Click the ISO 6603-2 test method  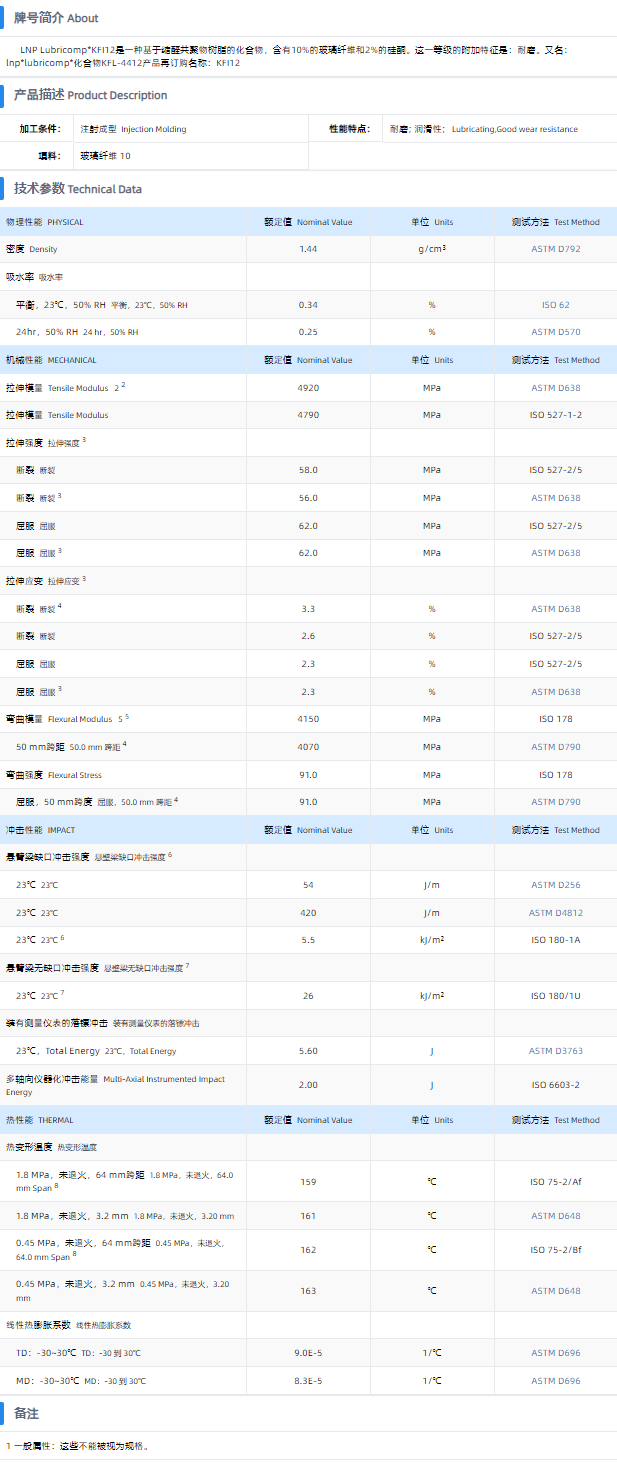[555, 1085]
